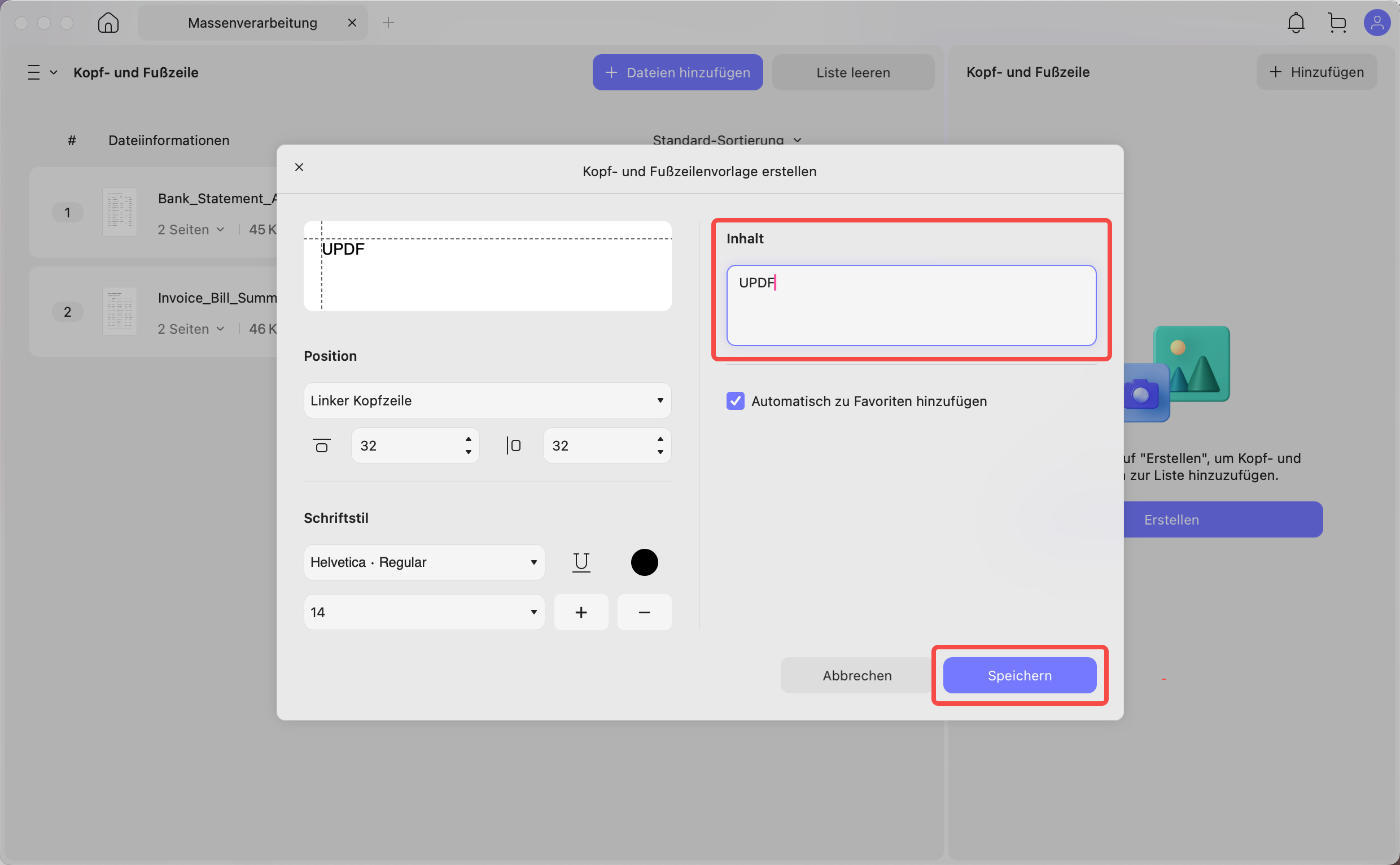1400x865 pixels.
Task: Open the font size 14 dropdown
Action: coord(424,612)
